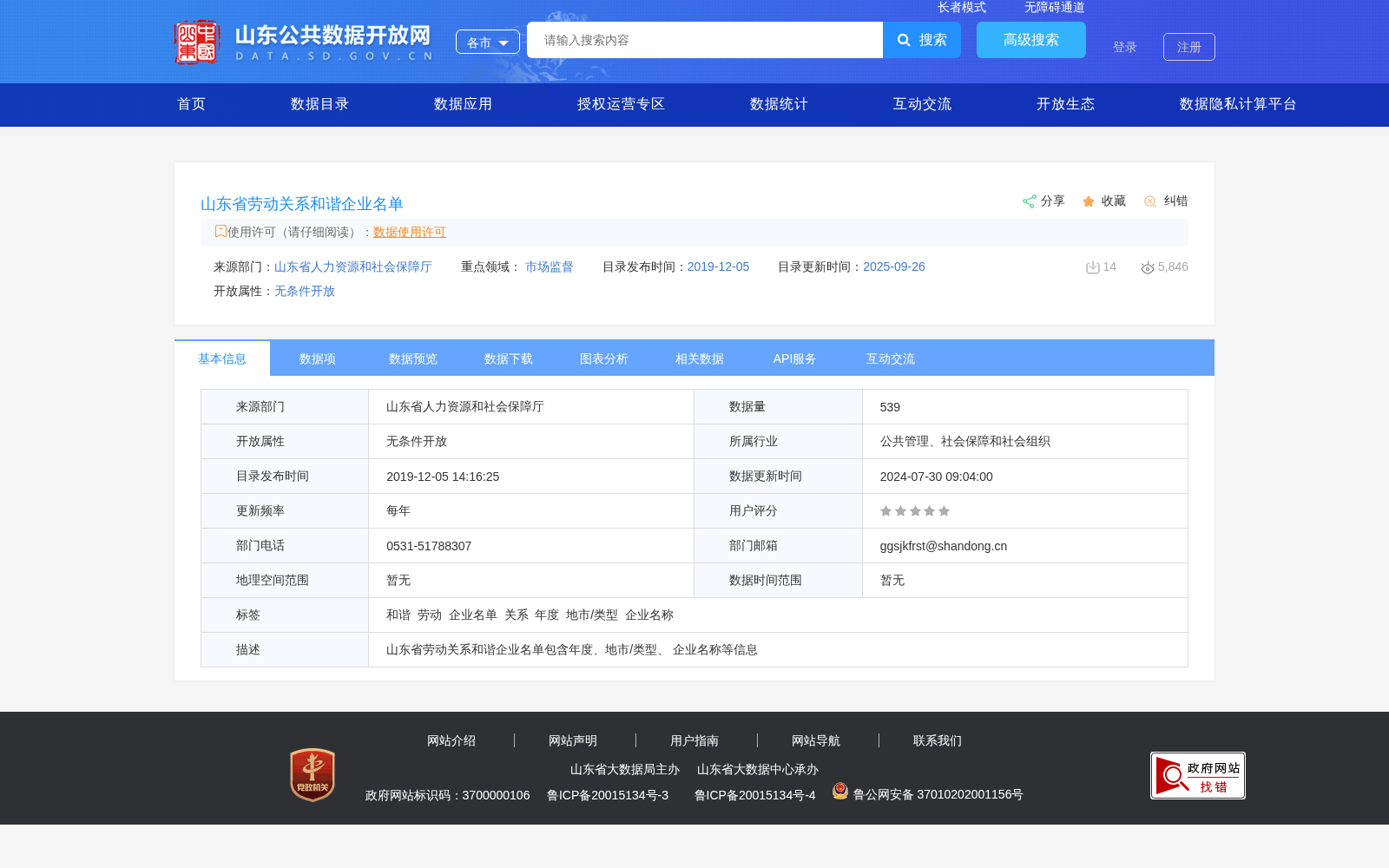Screen dimensions: 1389x868
Task: Click the 和谐 tag
Action: [398, 615]
